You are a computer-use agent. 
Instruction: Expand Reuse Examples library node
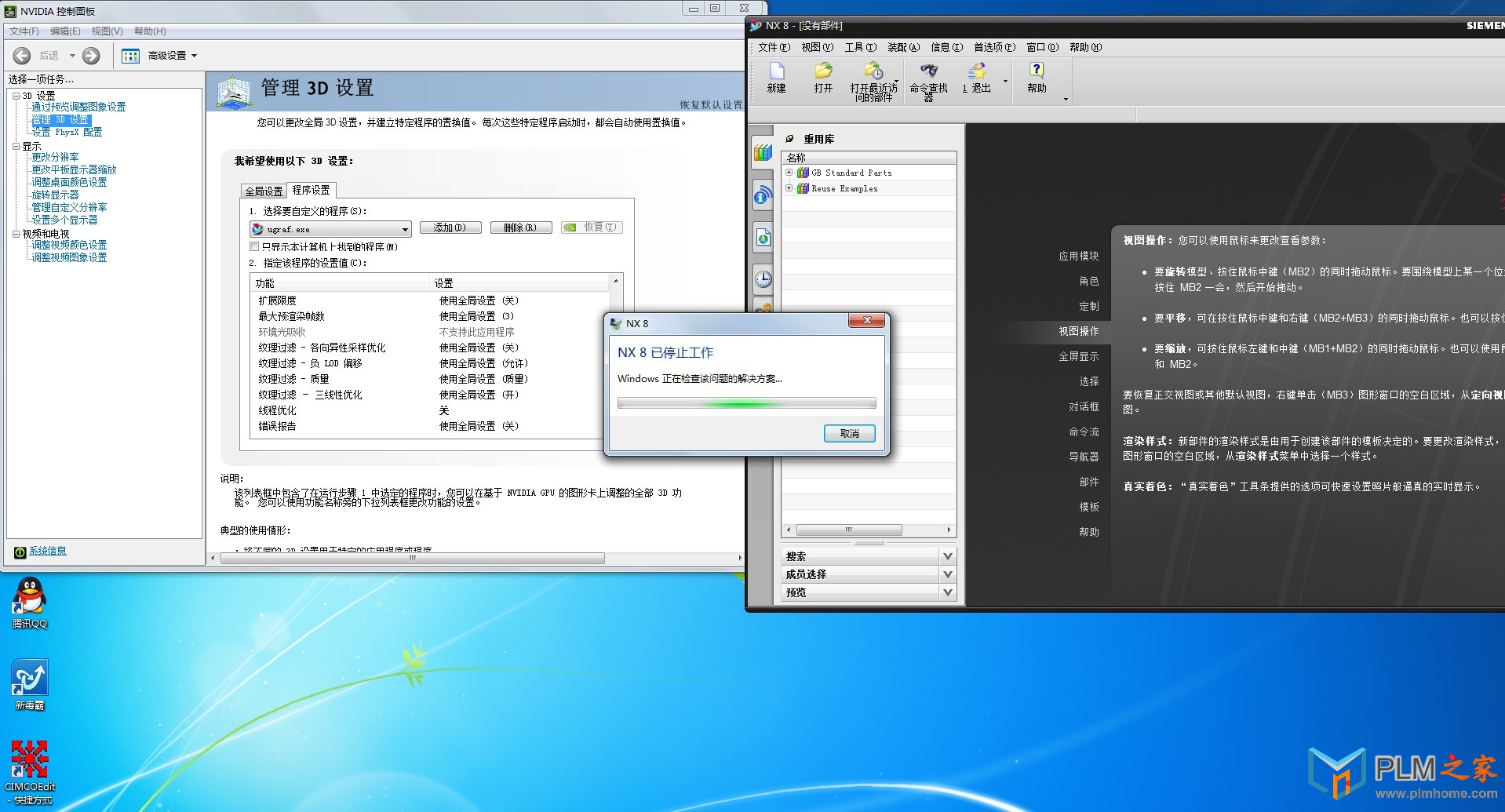[x=789, y=188]
